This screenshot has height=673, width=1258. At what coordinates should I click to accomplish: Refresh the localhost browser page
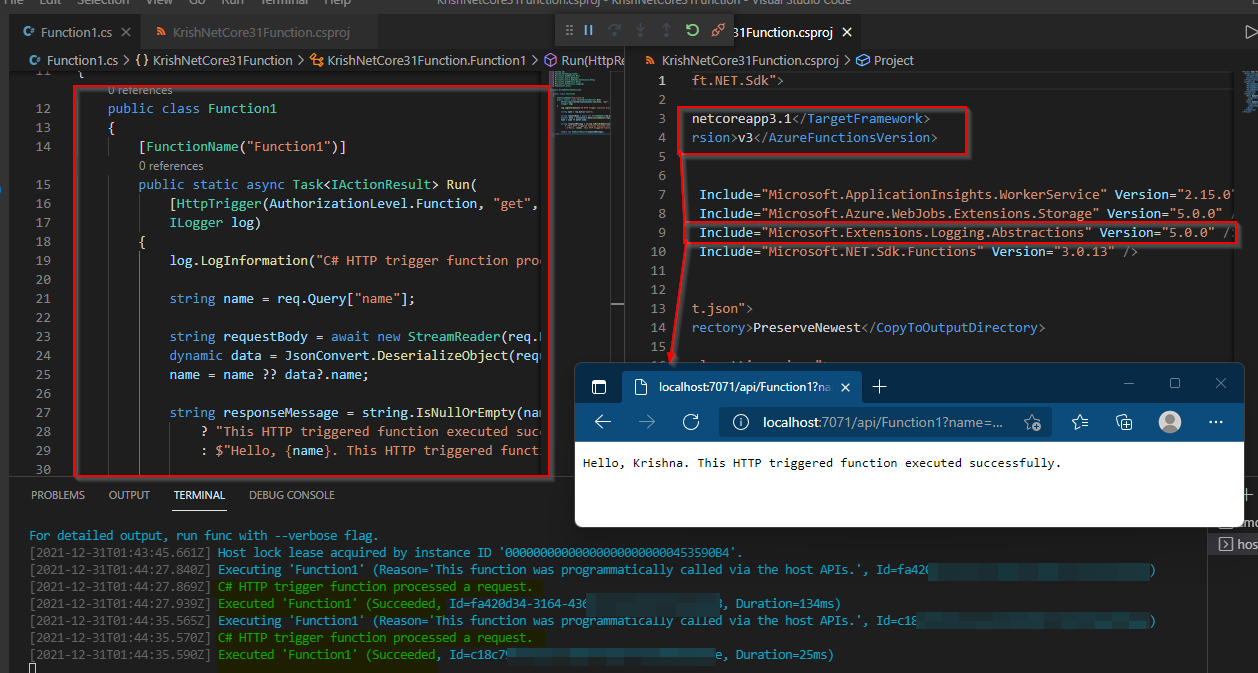pos(690,422)
